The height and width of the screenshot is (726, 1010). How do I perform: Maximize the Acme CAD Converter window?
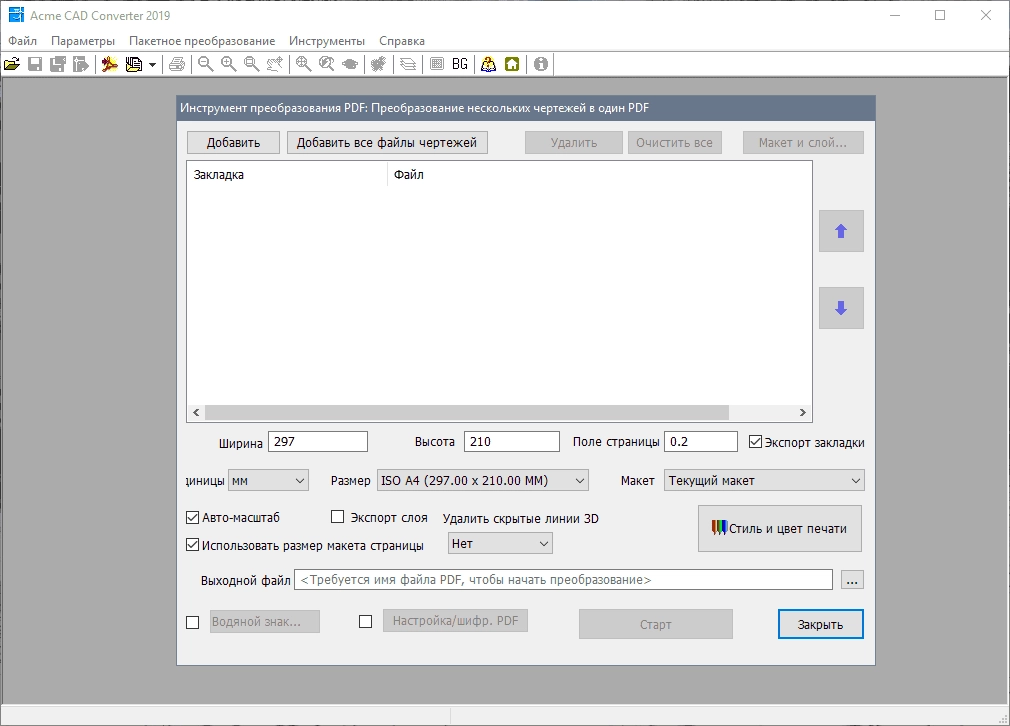pyautogui.click(x=940, y=15)
